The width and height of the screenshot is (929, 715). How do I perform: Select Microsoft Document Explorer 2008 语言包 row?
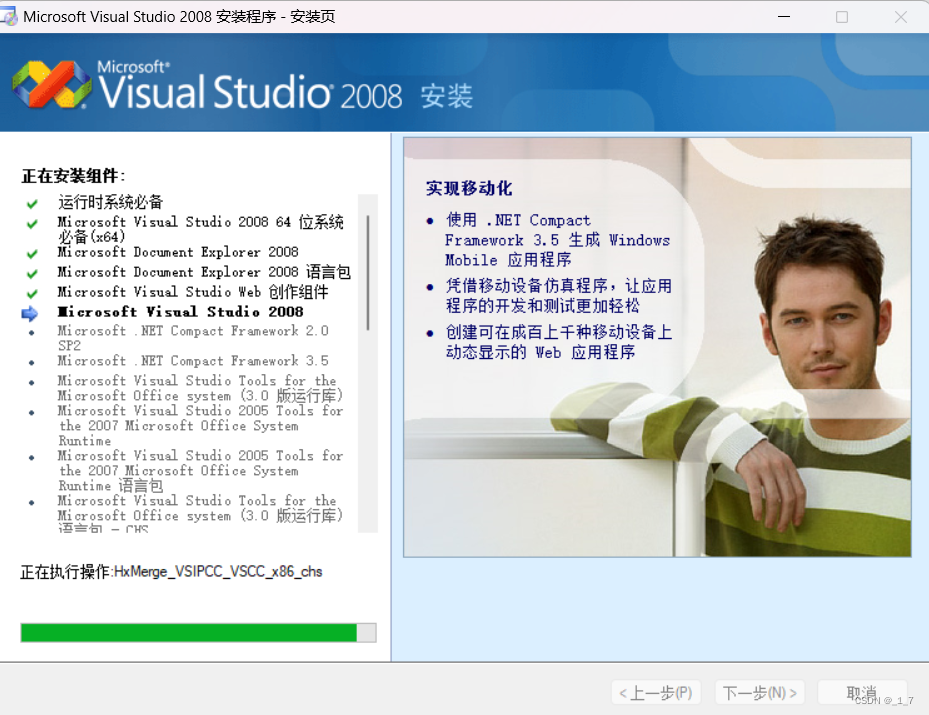[x=204, y=272]
